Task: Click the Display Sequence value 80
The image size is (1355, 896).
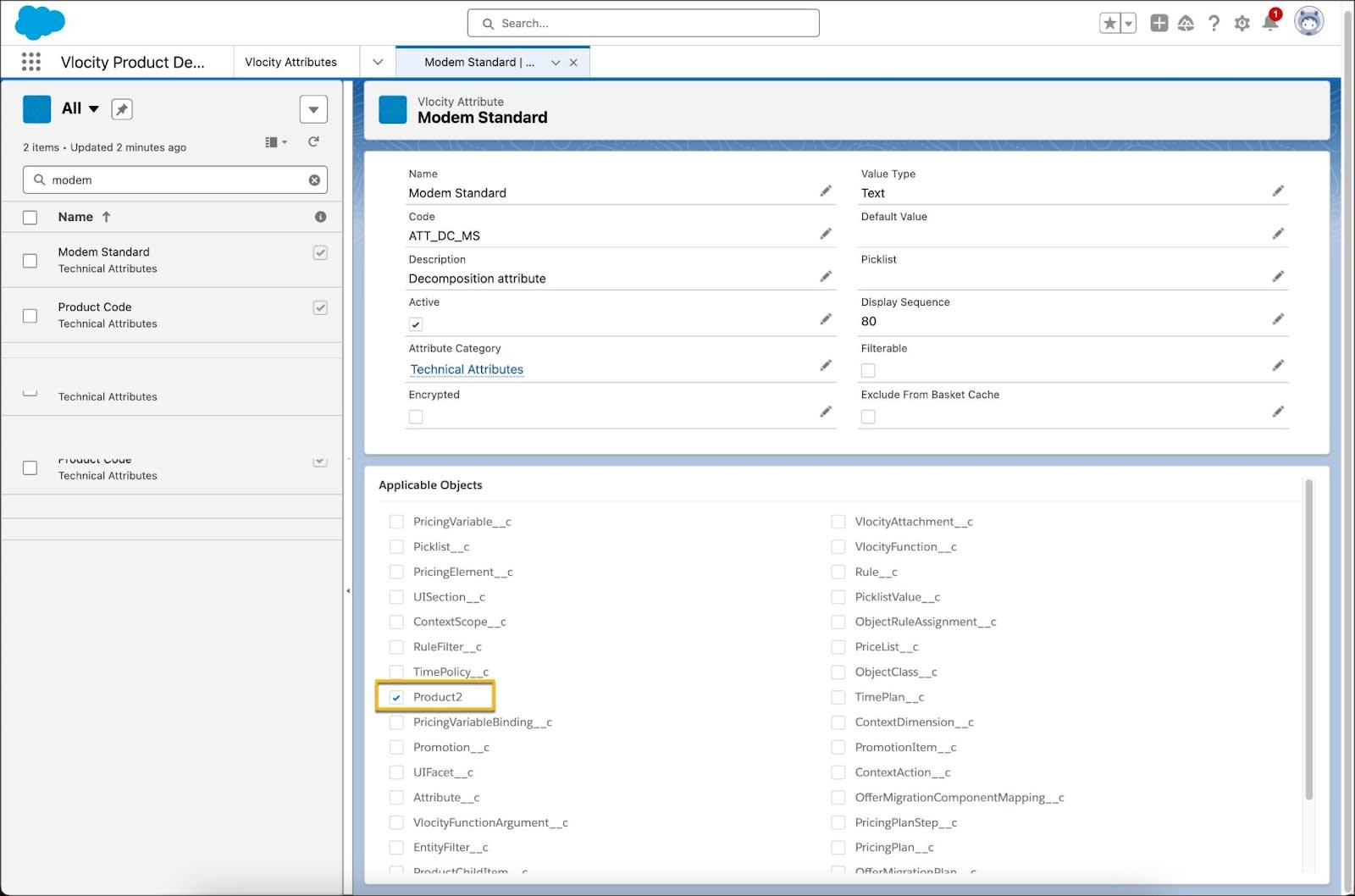Action: click(x=869, y=321)
